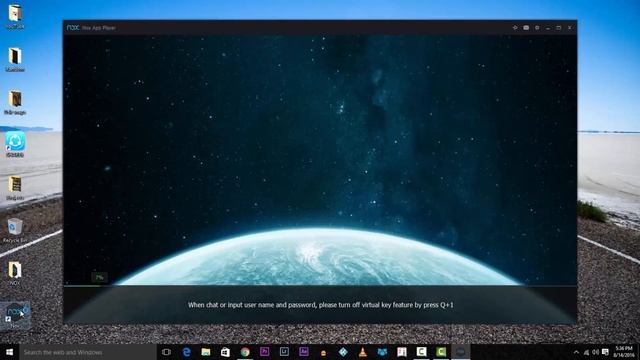Open the network status tray icon
640x360 pixels.
[x=587, y=352]
